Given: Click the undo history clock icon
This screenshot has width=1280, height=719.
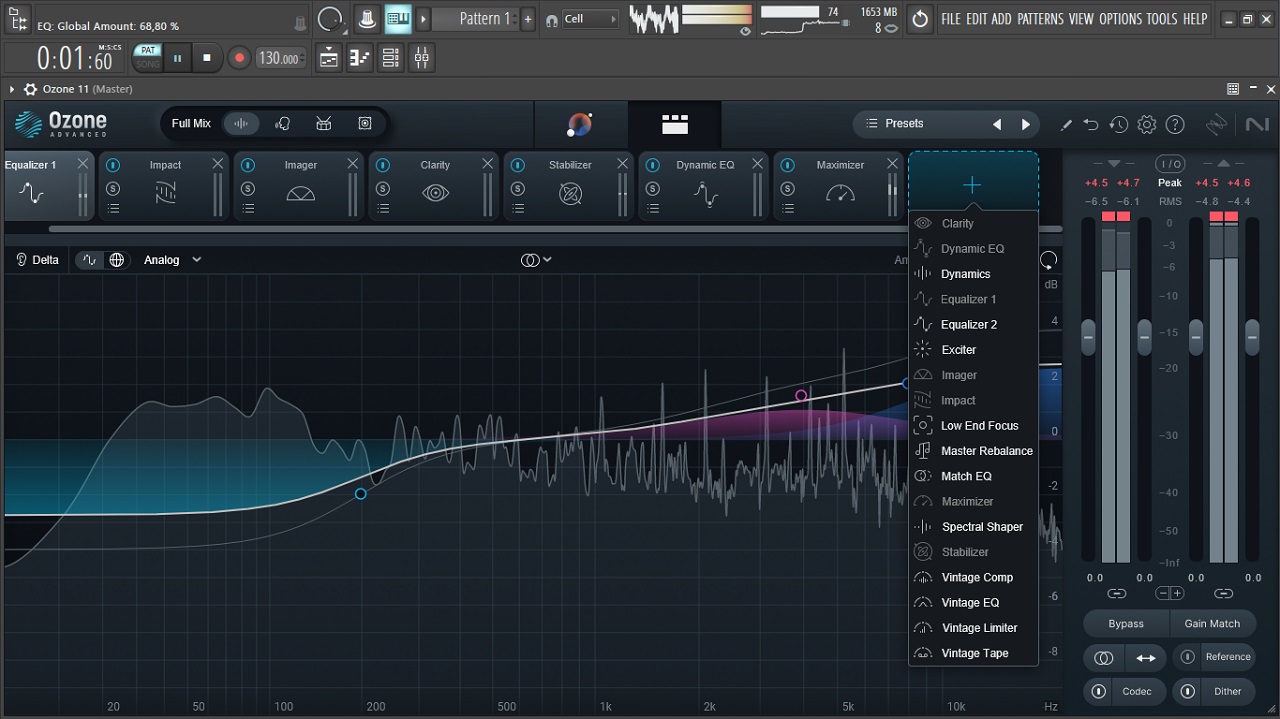Looking at the screenshot, I should (1119, 125).
